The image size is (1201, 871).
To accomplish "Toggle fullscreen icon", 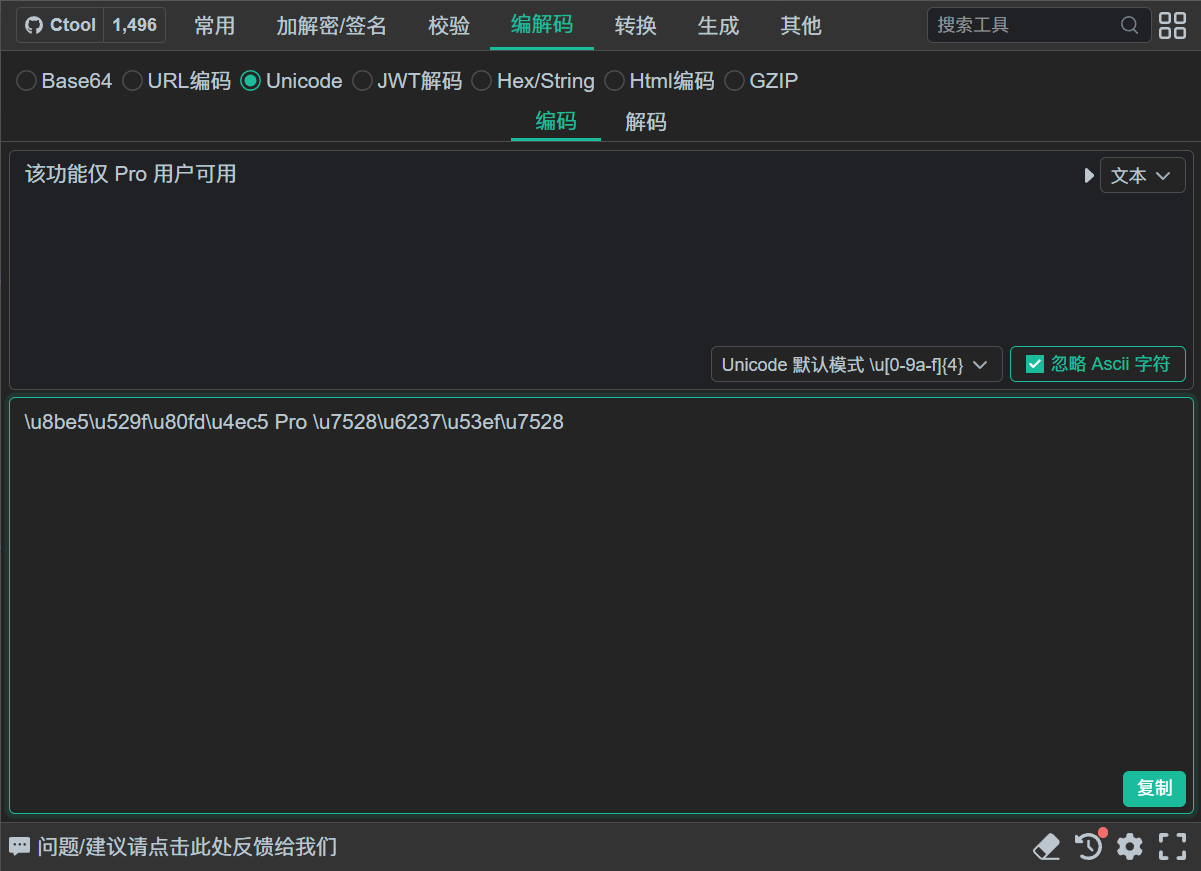I will coord(1172,847).
